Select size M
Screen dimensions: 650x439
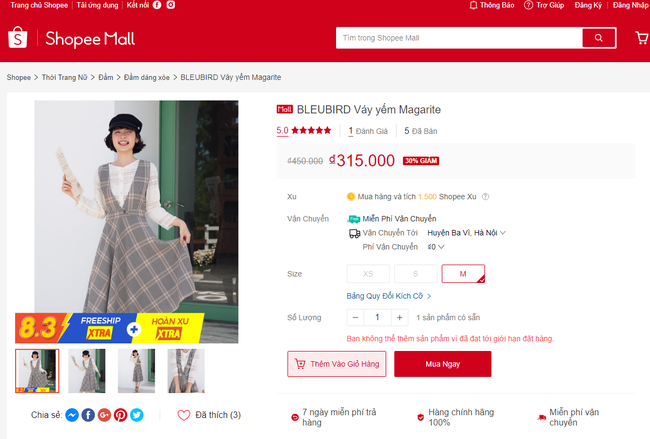[463, 274]
